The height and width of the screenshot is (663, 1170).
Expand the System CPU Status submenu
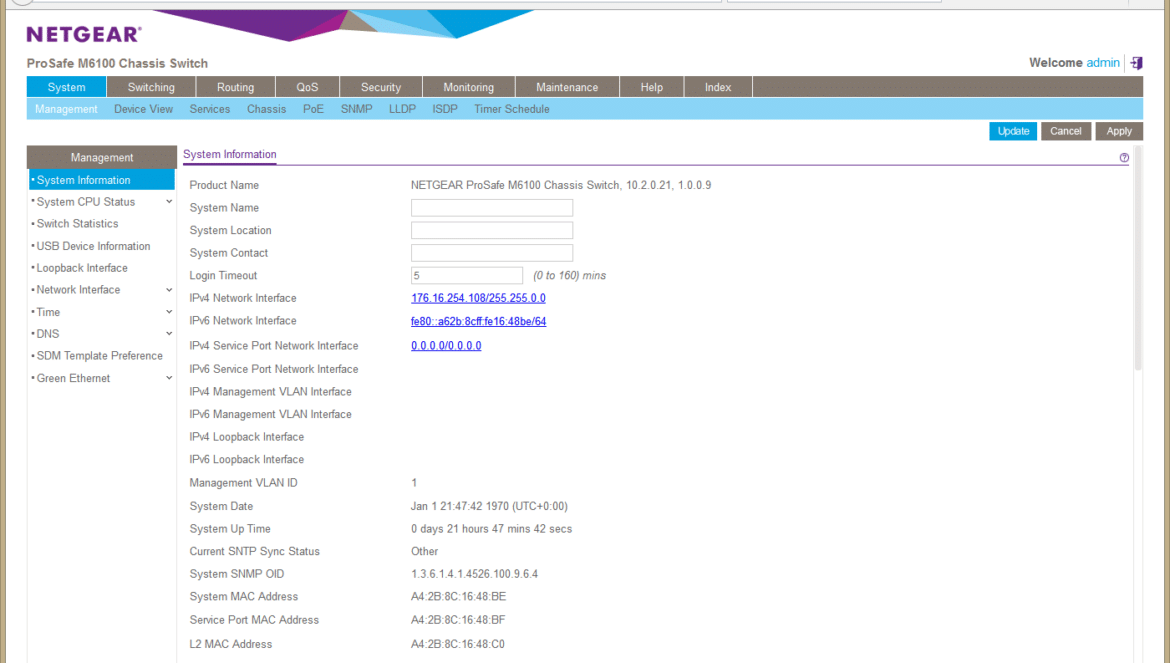point(169,201)
